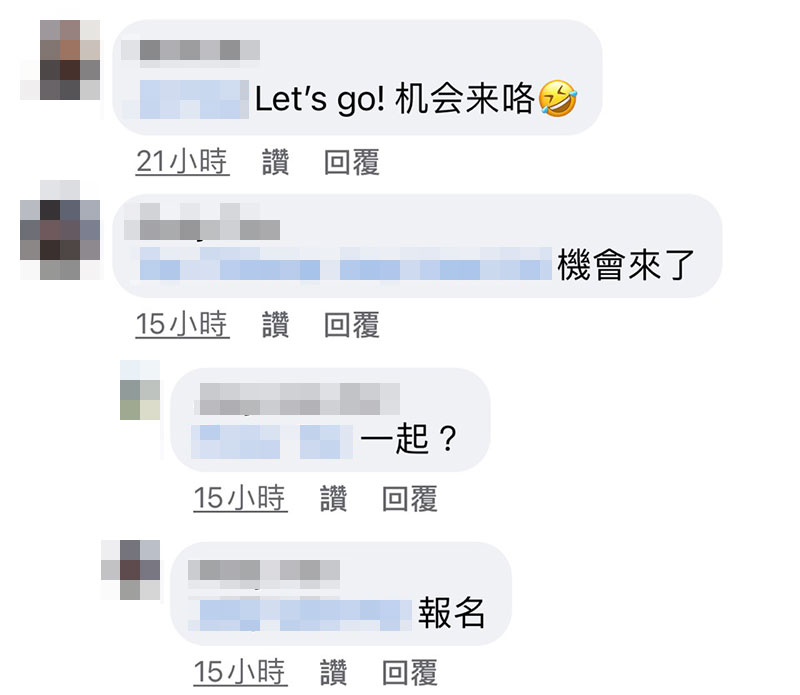
Task: Like the 機會來了 comment
Action: (276, 325)
